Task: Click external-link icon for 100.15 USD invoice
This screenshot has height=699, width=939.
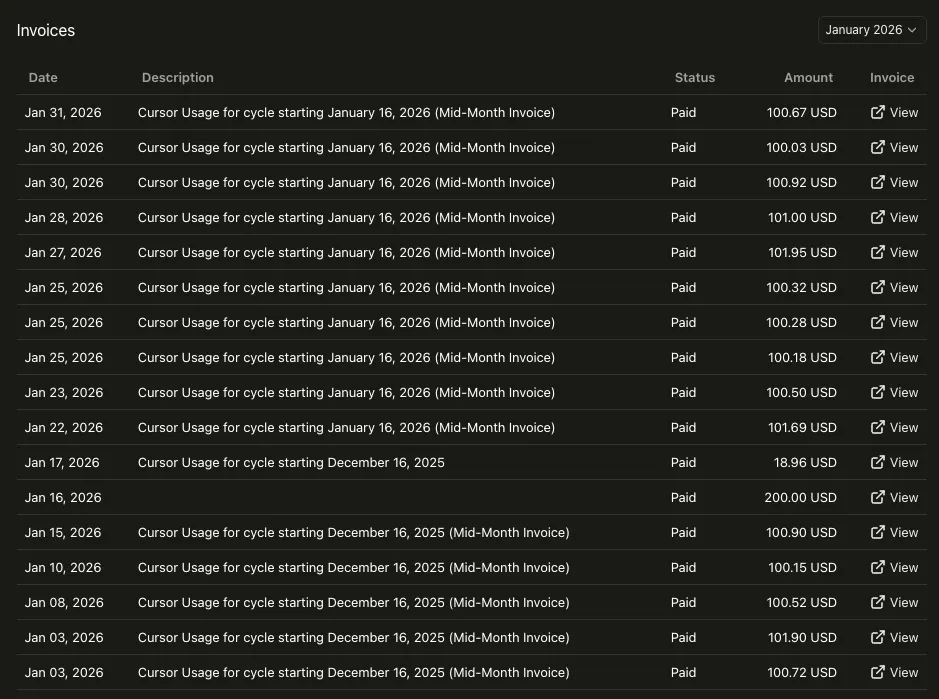Action: click(x=877, y=567)
